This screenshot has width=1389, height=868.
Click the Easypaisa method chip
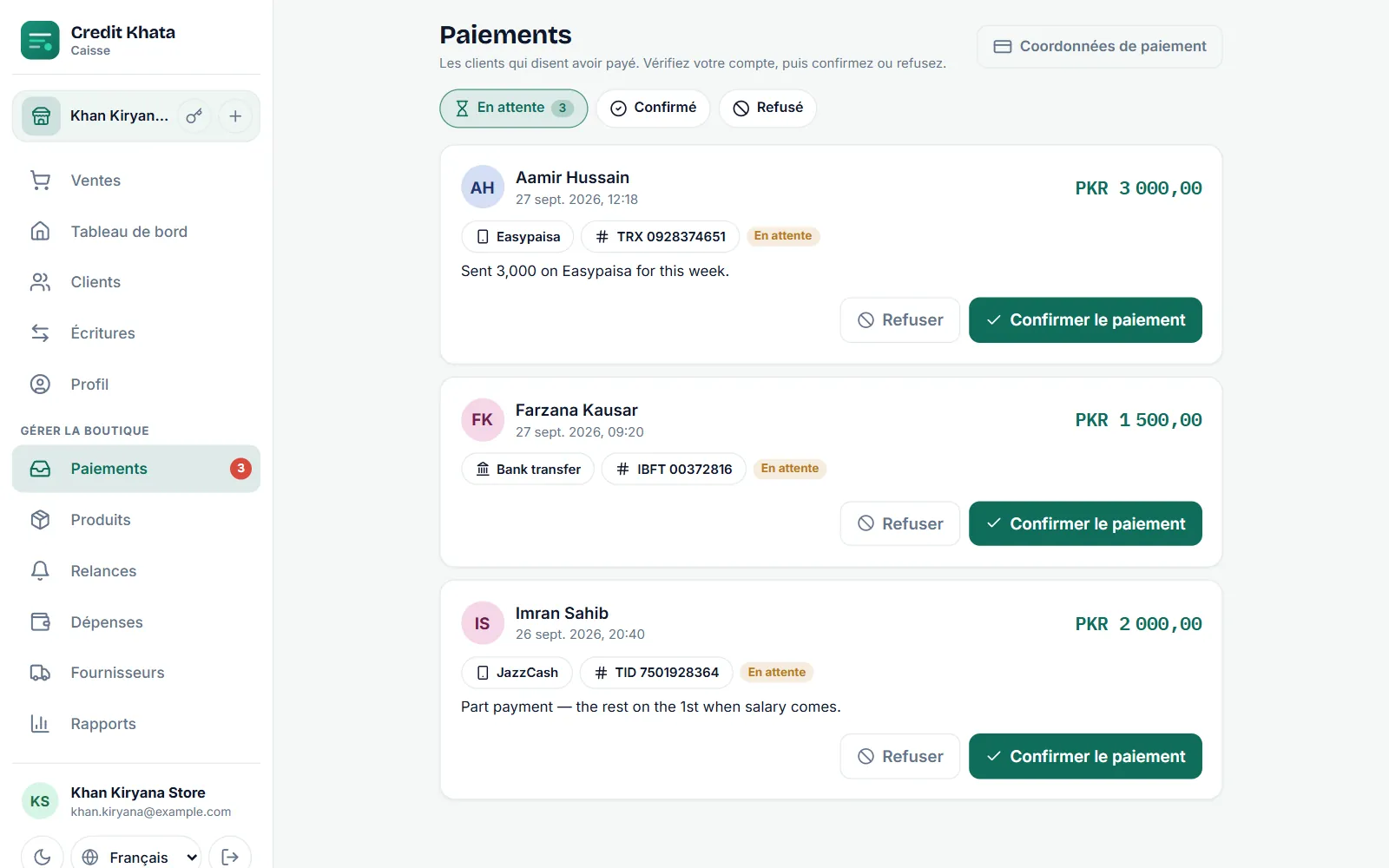tap(517, 237)
